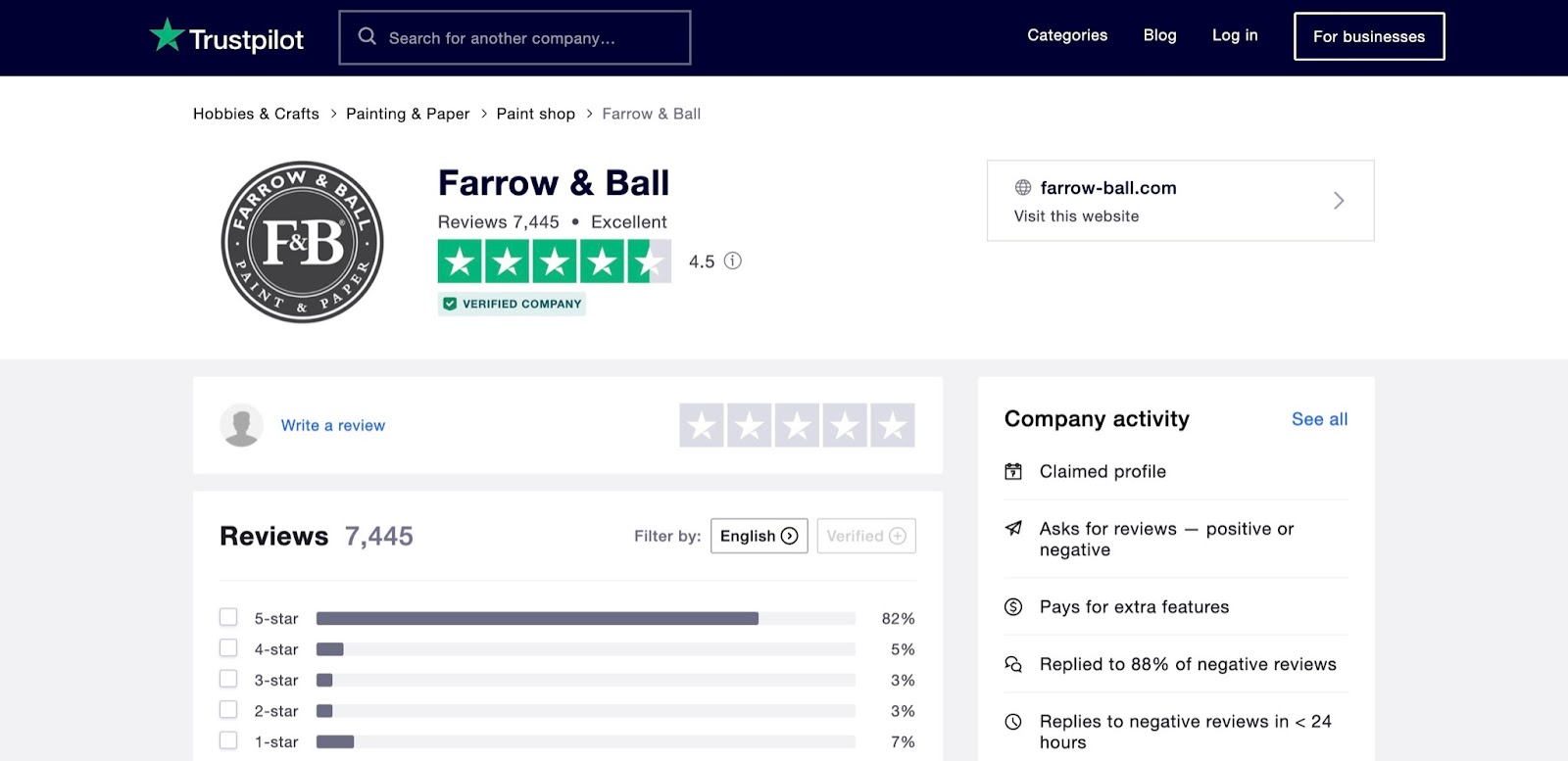The height and width of the screenshot is (761, 1568).
Task: Rate three stars in the review box
Action: pyautogui.click(x=798, y=425)
